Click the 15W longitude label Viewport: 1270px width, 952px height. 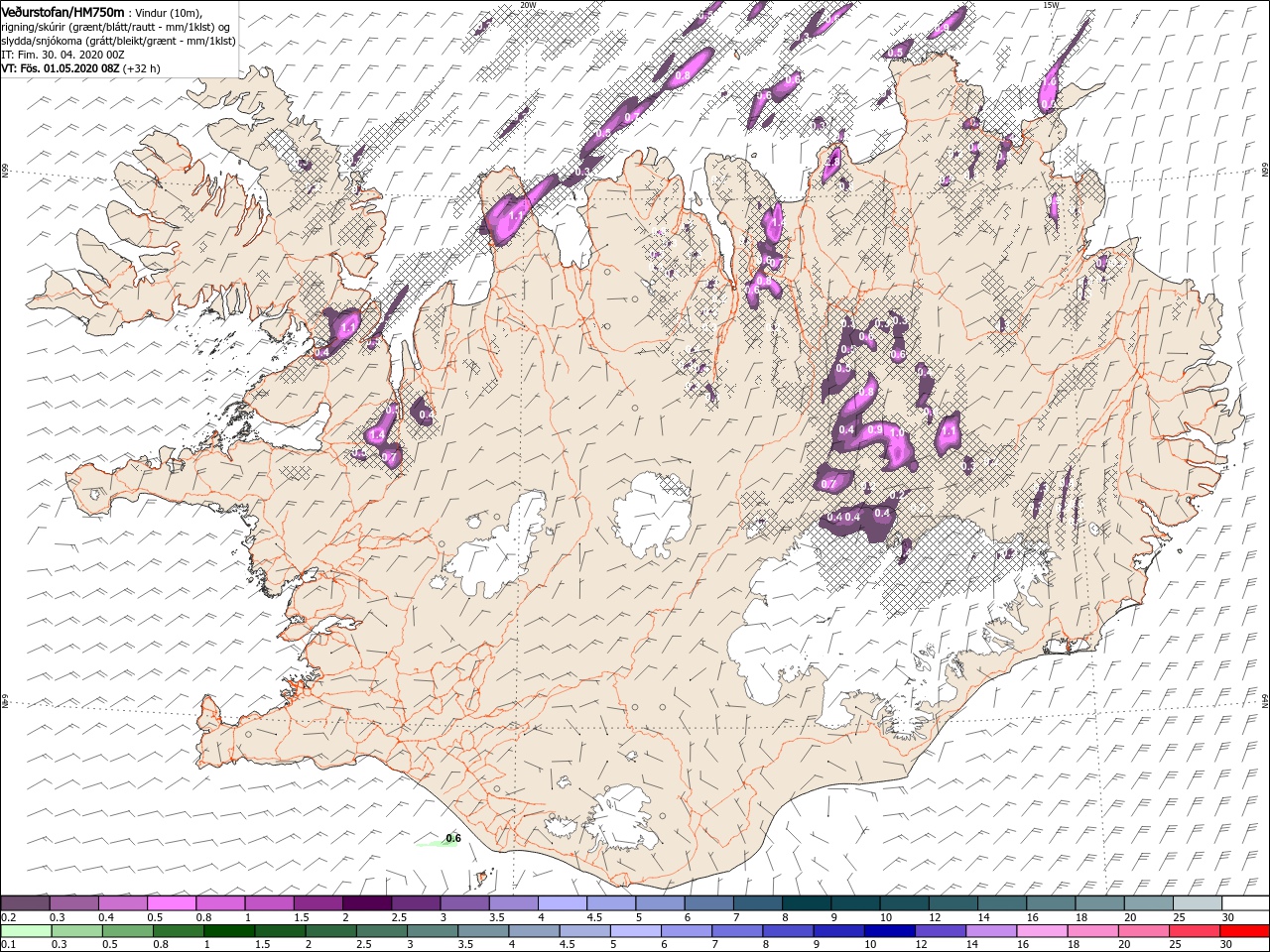[x=1051, y=5]
